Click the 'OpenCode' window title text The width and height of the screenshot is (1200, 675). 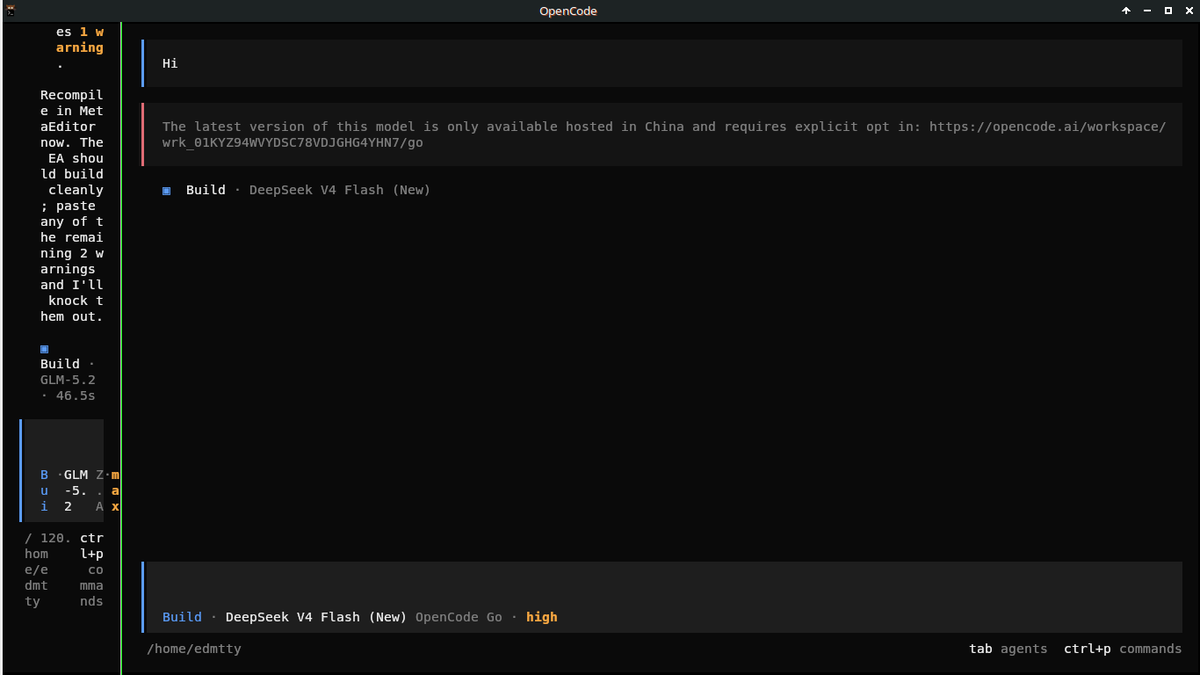pyautogui.click(x=568, y=11)
